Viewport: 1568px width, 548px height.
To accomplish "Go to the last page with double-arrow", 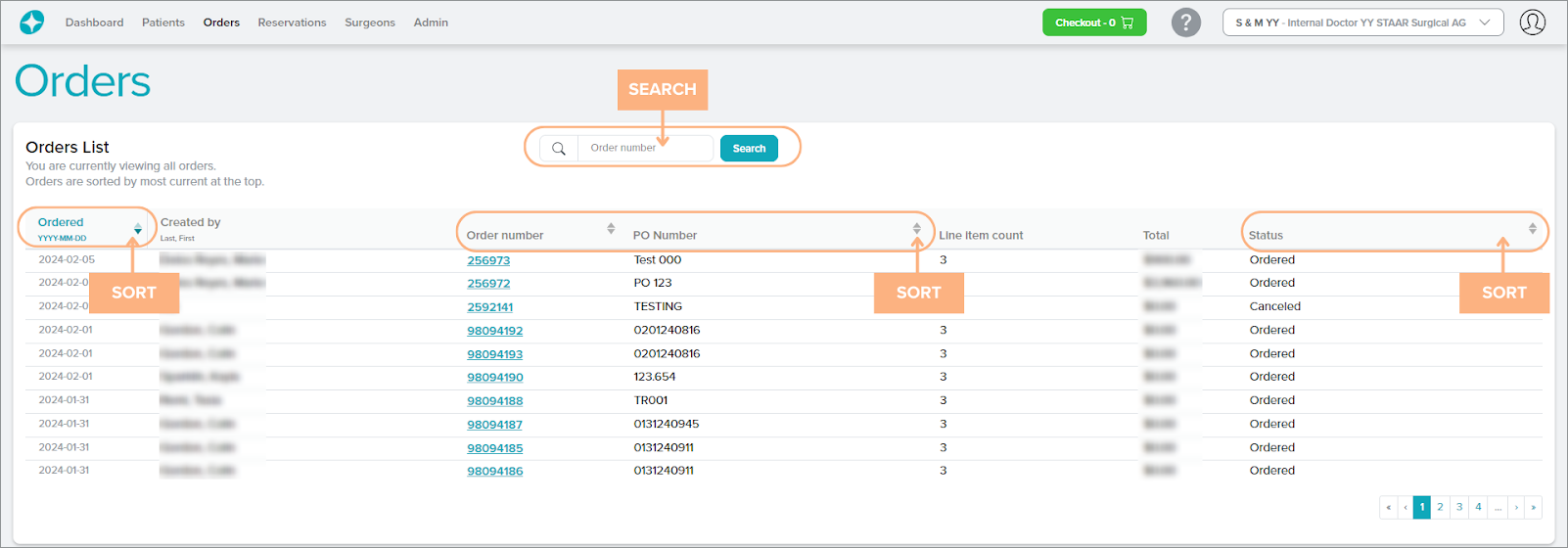I will [x=1533, y=507].
